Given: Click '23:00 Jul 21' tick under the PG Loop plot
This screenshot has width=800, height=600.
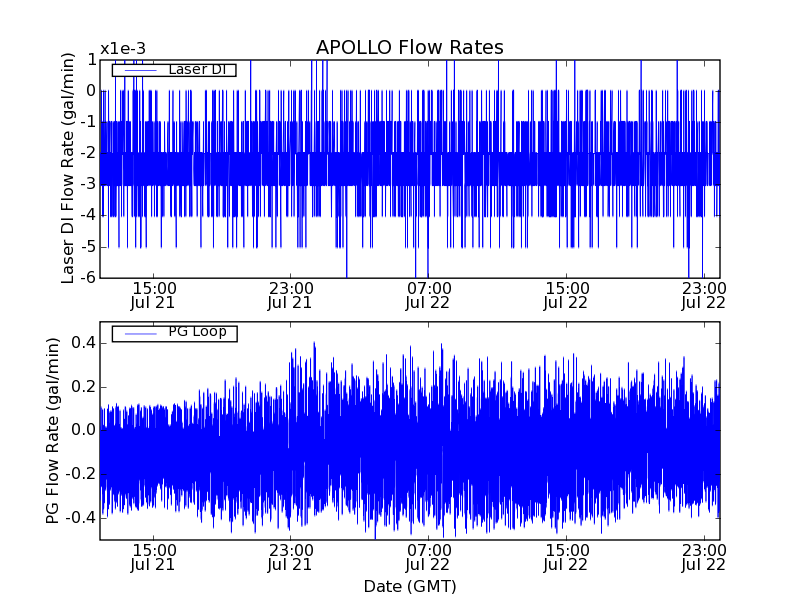Looking at the screenshot, I should click(290, 558).
